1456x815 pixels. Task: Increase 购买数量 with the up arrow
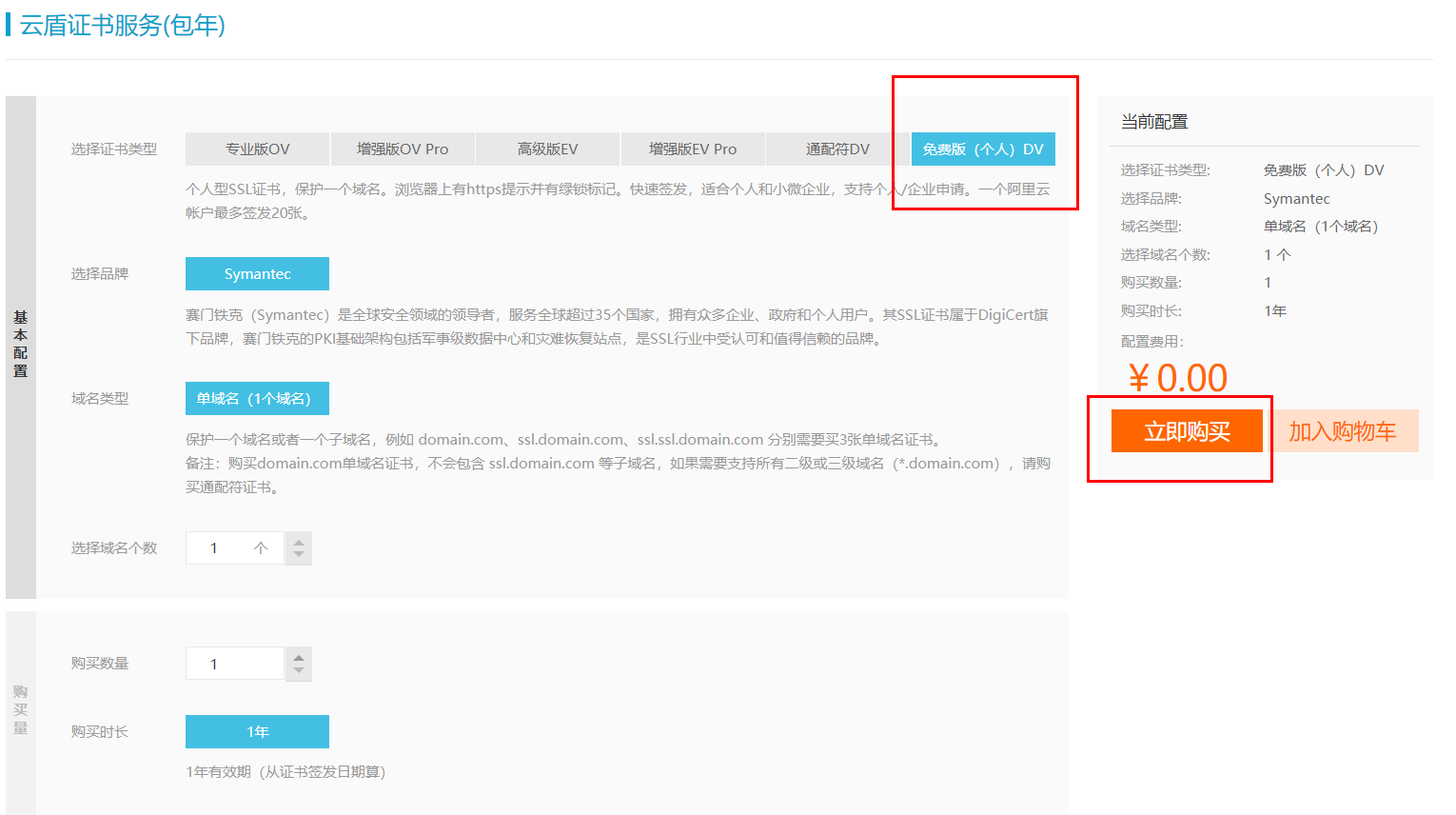[299, 657]
